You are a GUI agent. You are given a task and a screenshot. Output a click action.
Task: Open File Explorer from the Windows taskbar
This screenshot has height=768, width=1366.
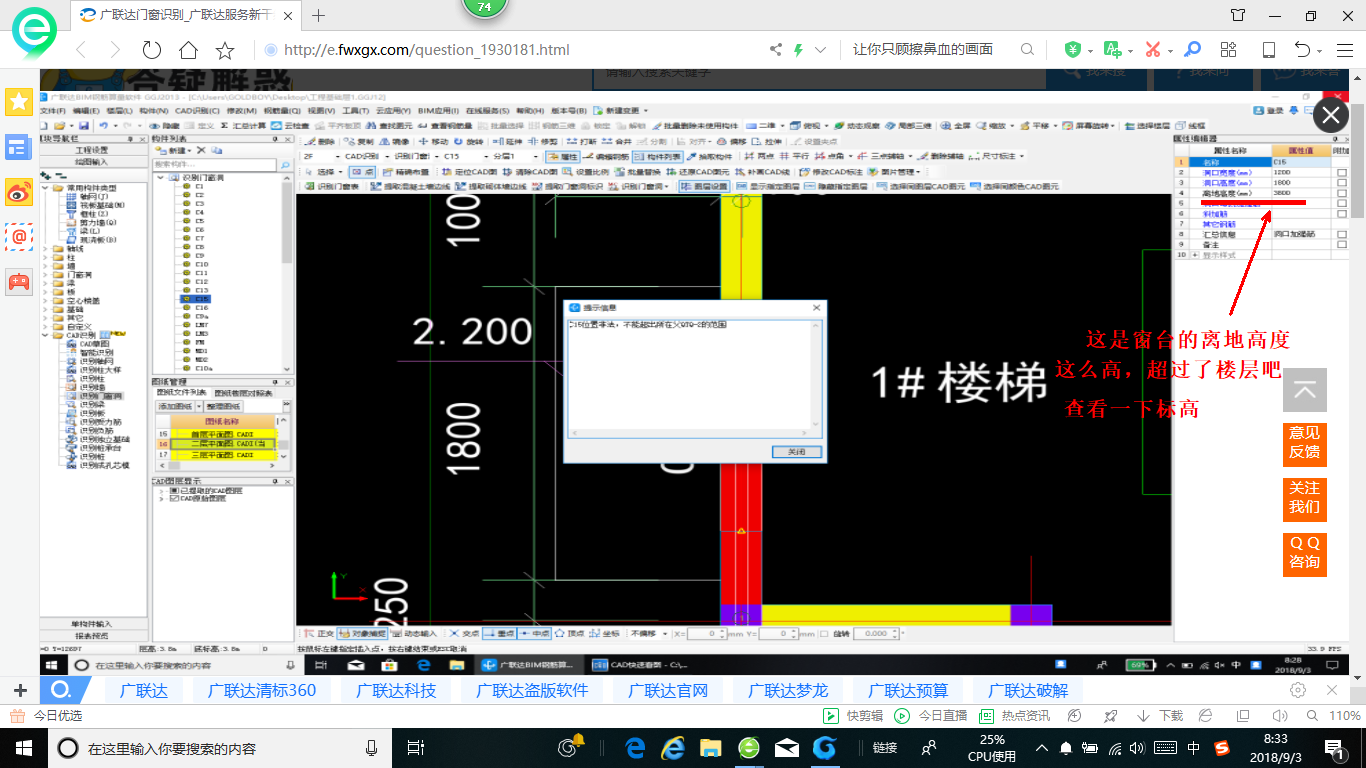711,747
